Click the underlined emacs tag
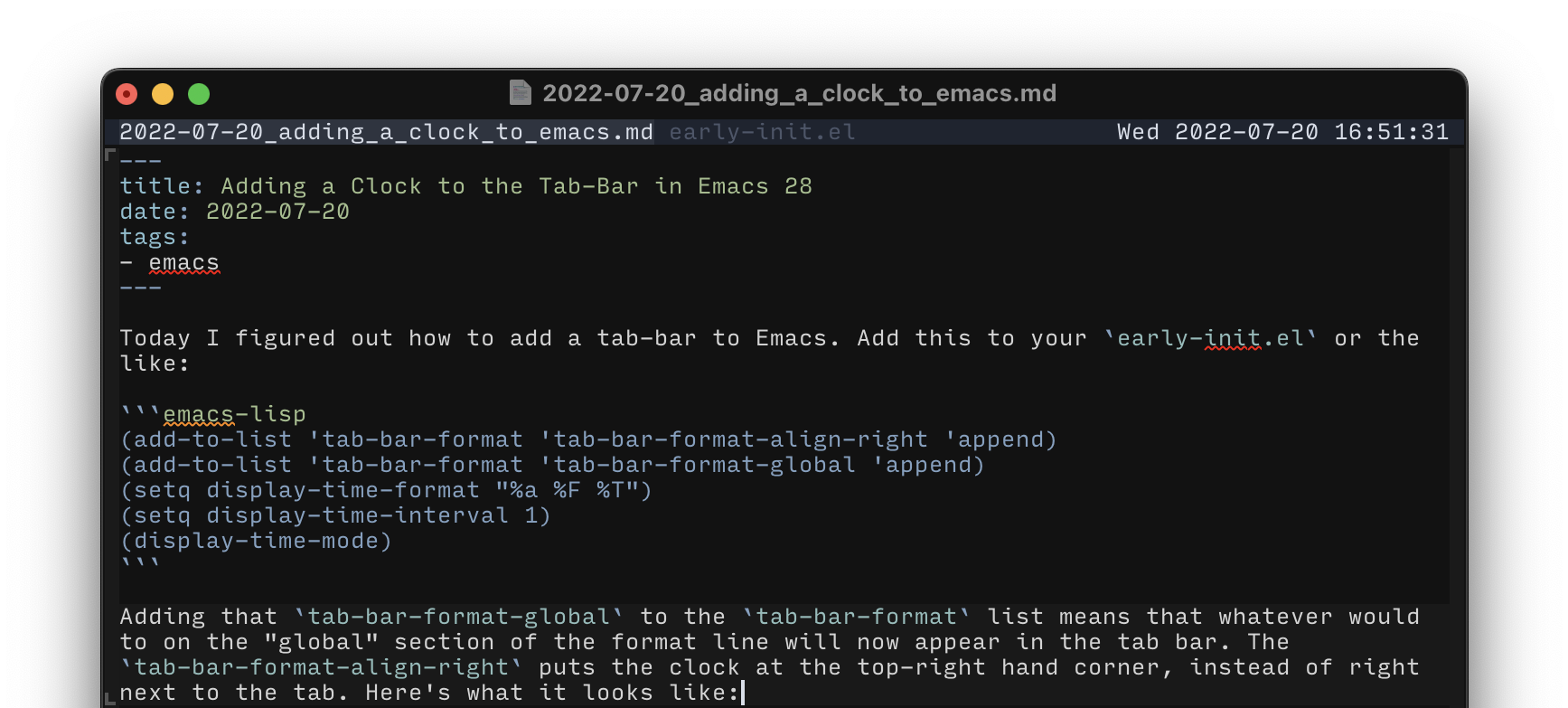 tap(183, 262)
